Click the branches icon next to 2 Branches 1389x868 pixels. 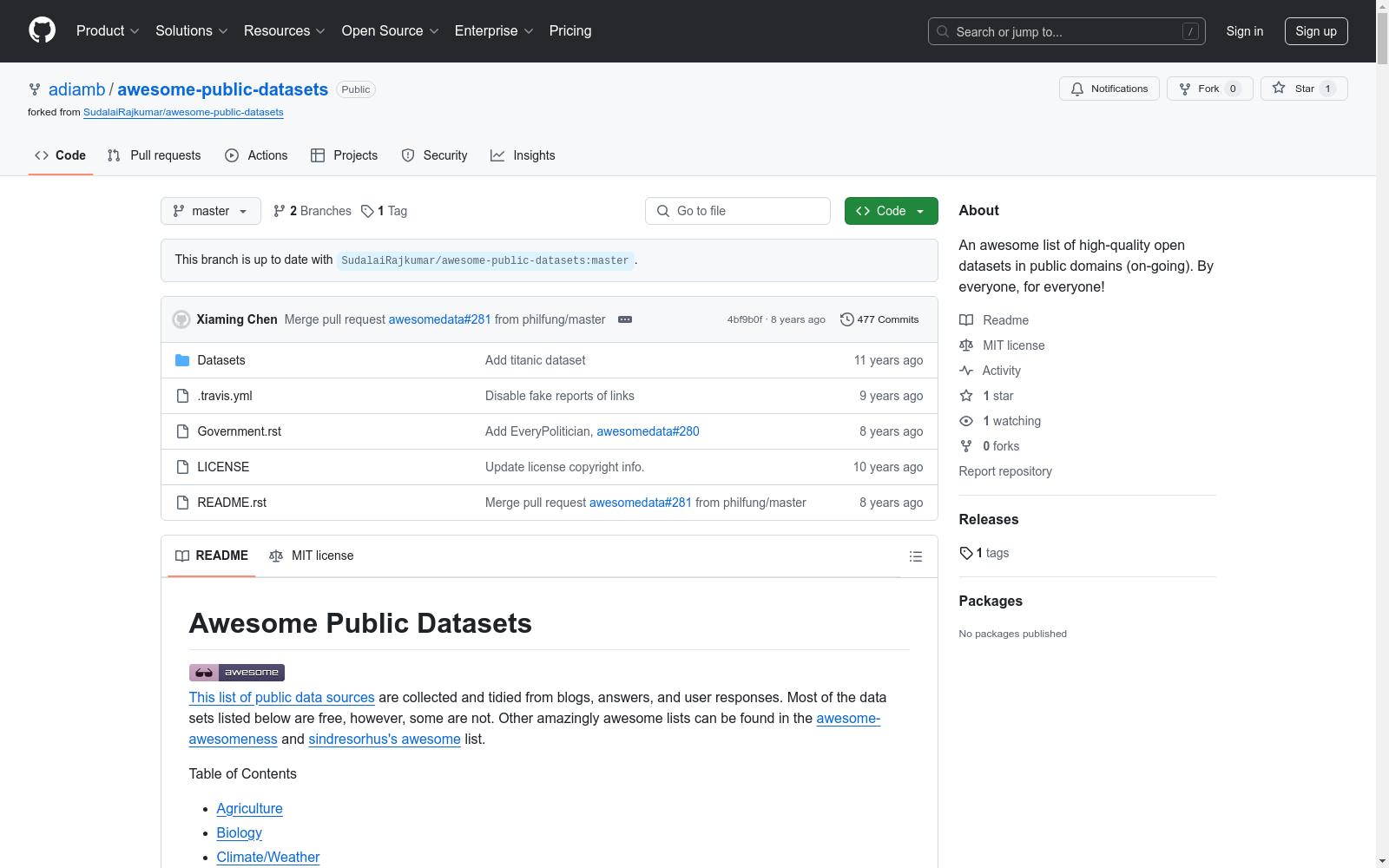click(x=280, y=211)
